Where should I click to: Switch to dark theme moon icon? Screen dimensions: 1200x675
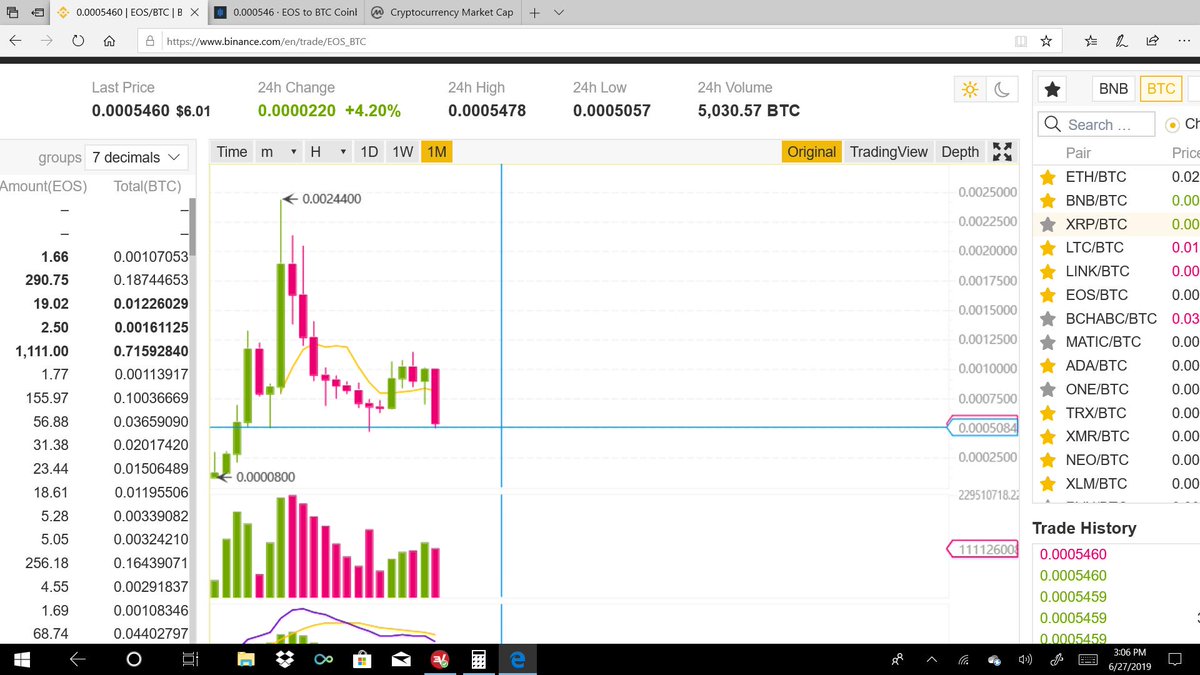point(1000,89)
